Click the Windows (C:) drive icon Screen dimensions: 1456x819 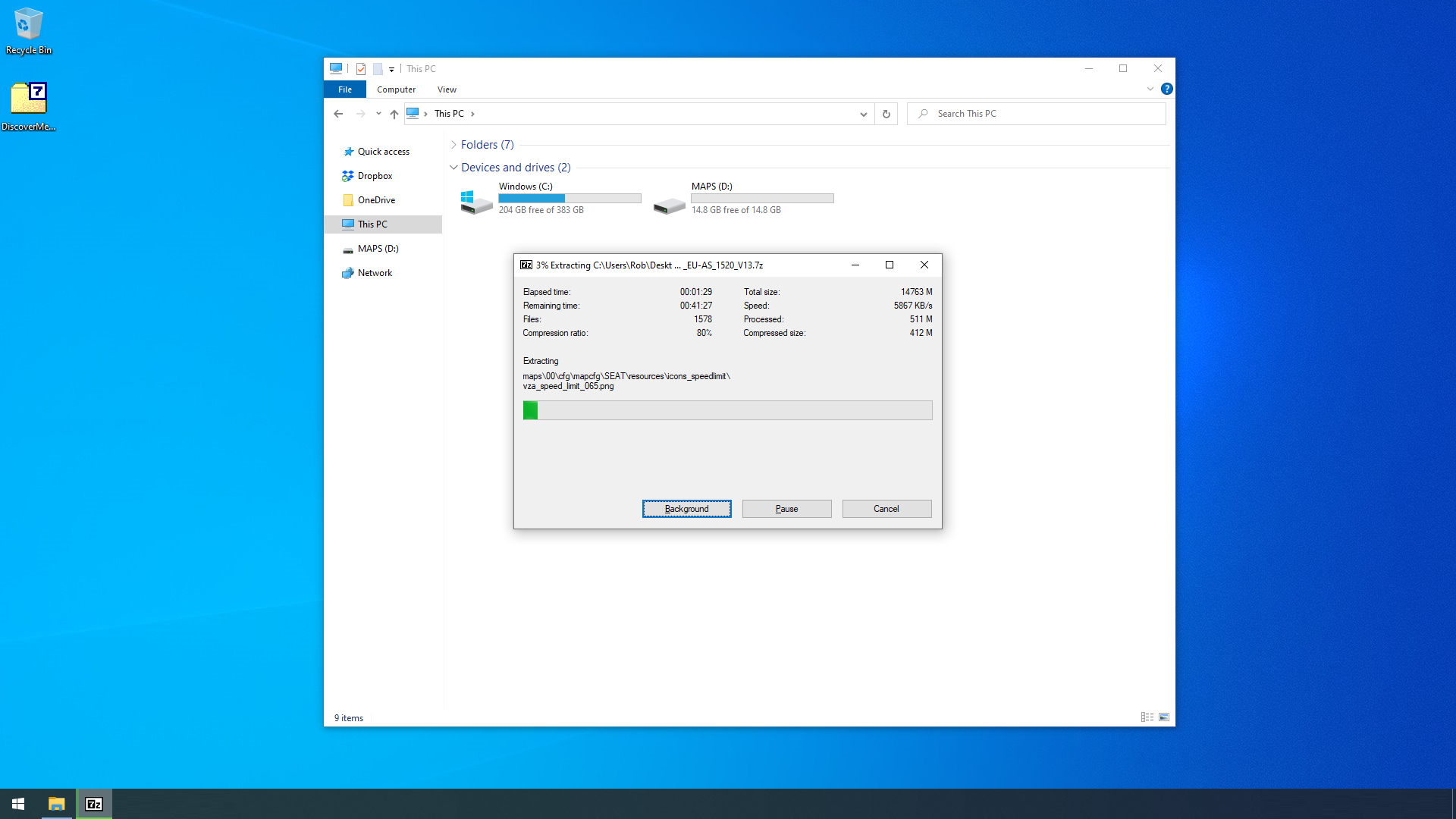[476, 201]
